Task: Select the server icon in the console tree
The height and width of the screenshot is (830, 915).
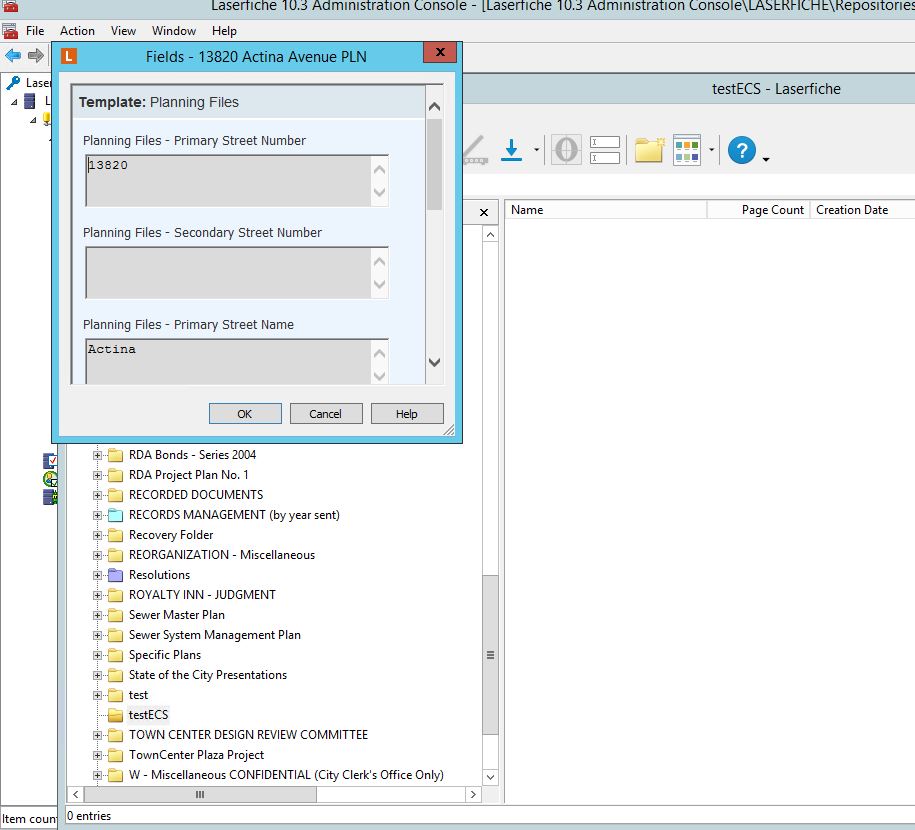Action: (x=29, y=101)
